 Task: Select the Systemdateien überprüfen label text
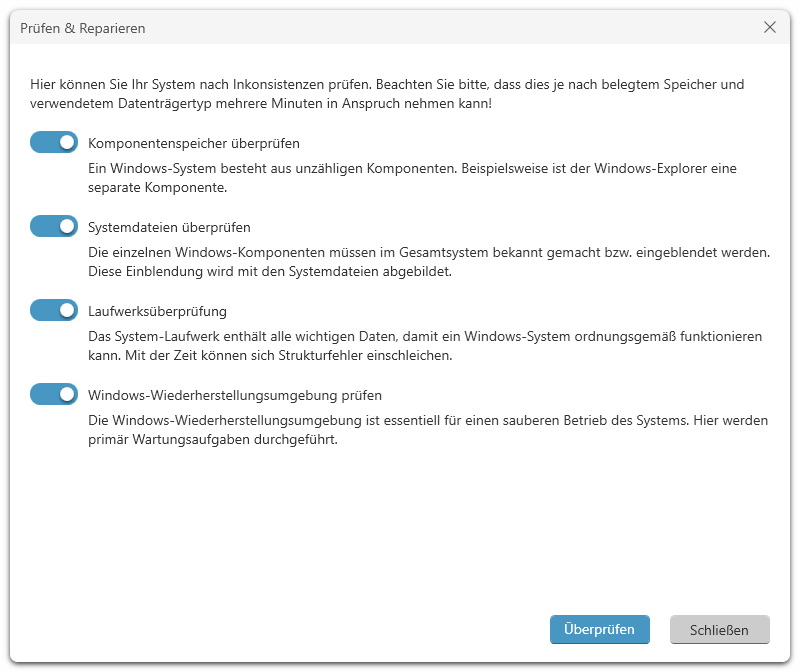pyautogui.click(x=169, y=227)
